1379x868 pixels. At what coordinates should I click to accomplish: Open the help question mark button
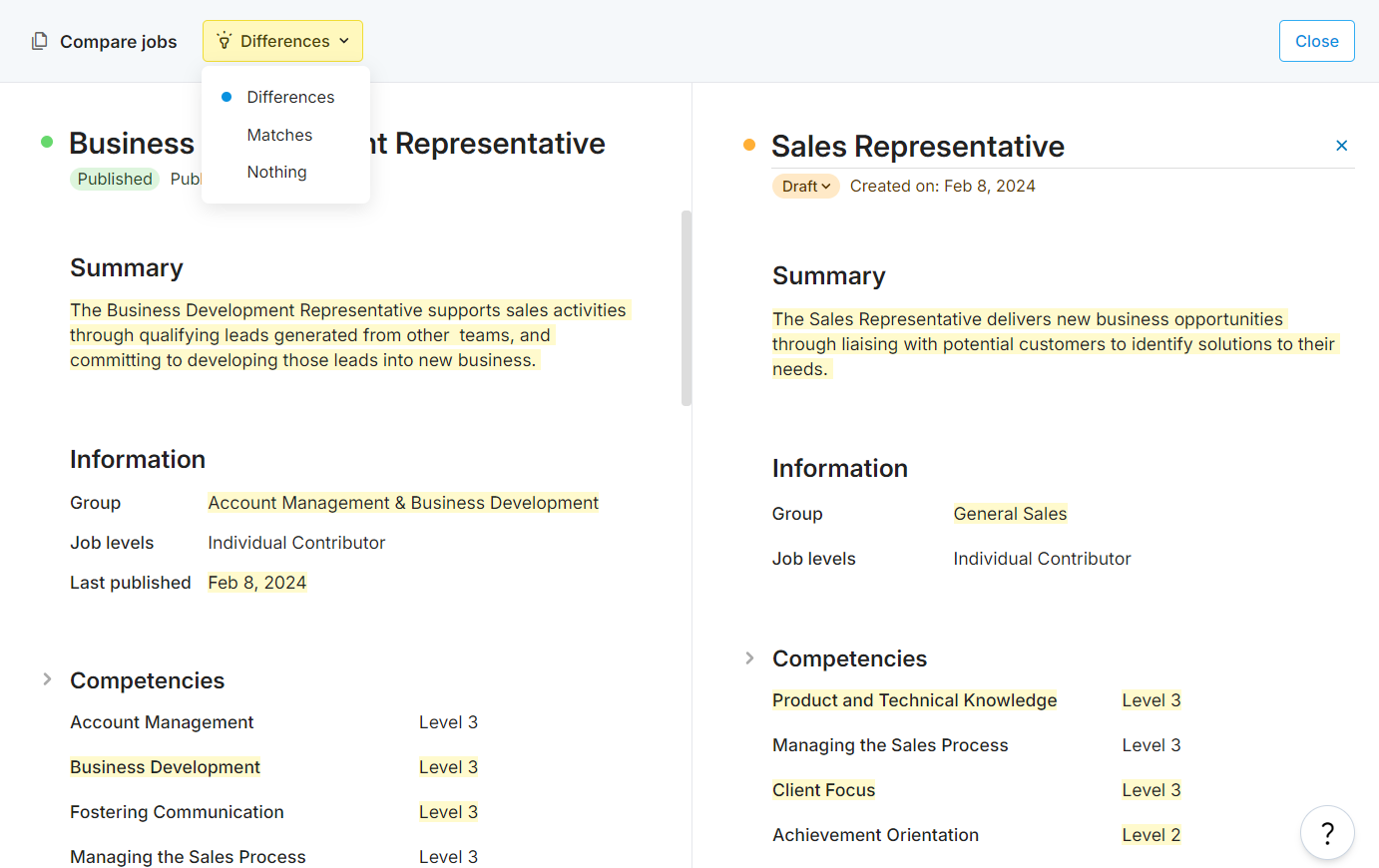point(1327,832)
